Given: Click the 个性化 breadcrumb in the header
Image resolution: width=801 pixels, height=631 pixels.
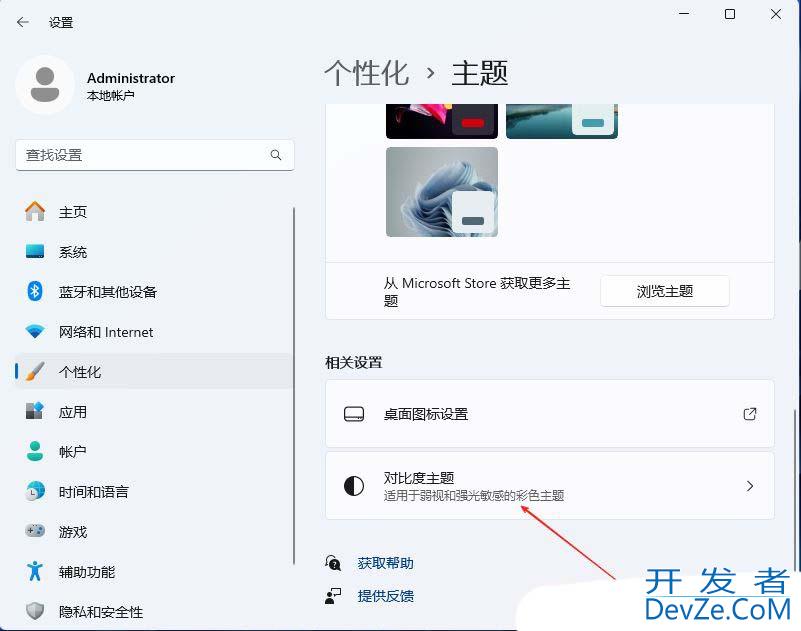Looking at the screenshot, I should (x=367, y=73).
